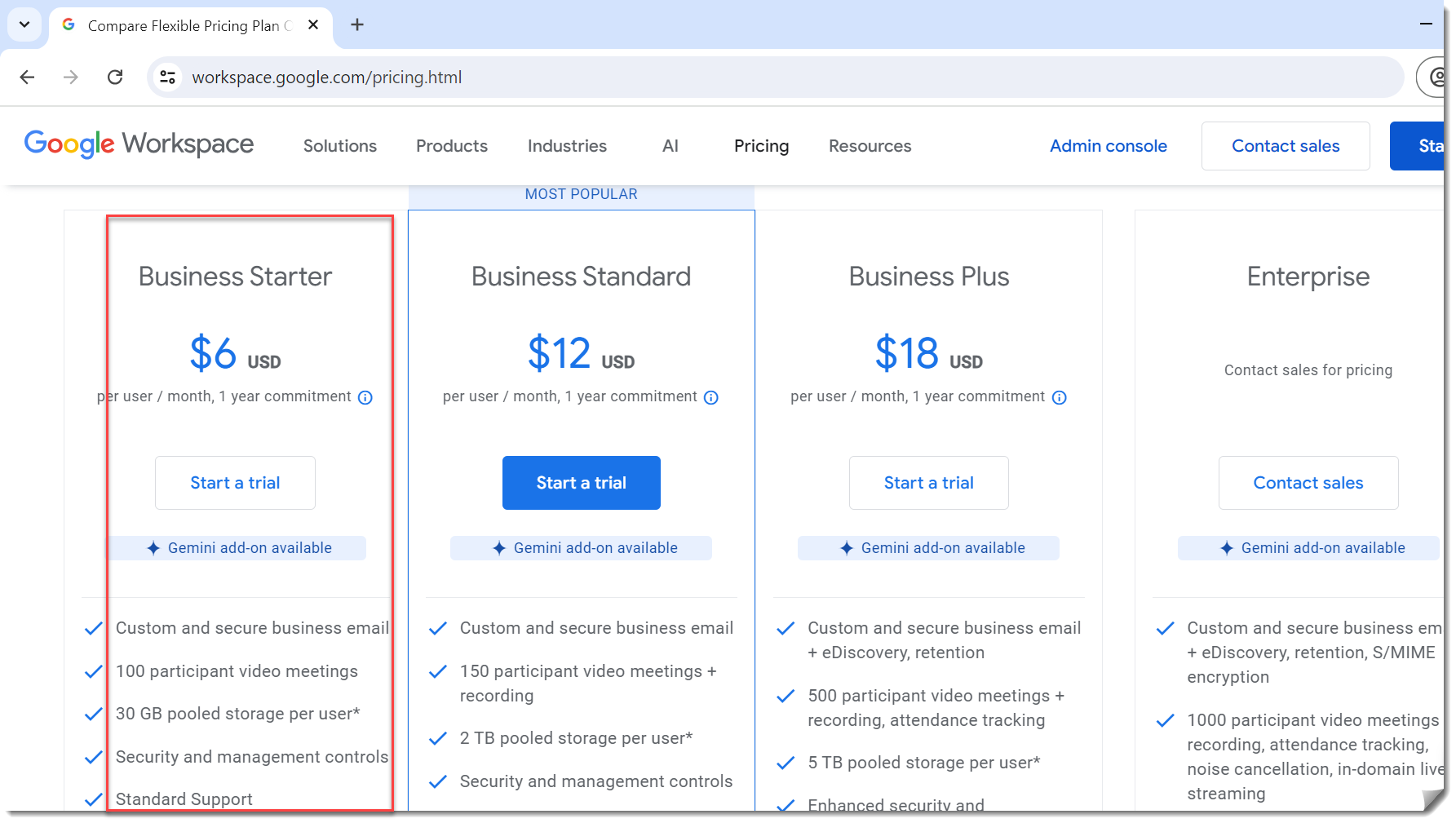Expand the Products navigation menu
The height and width of the screenshot is (823, 1456).
point(451,146)
